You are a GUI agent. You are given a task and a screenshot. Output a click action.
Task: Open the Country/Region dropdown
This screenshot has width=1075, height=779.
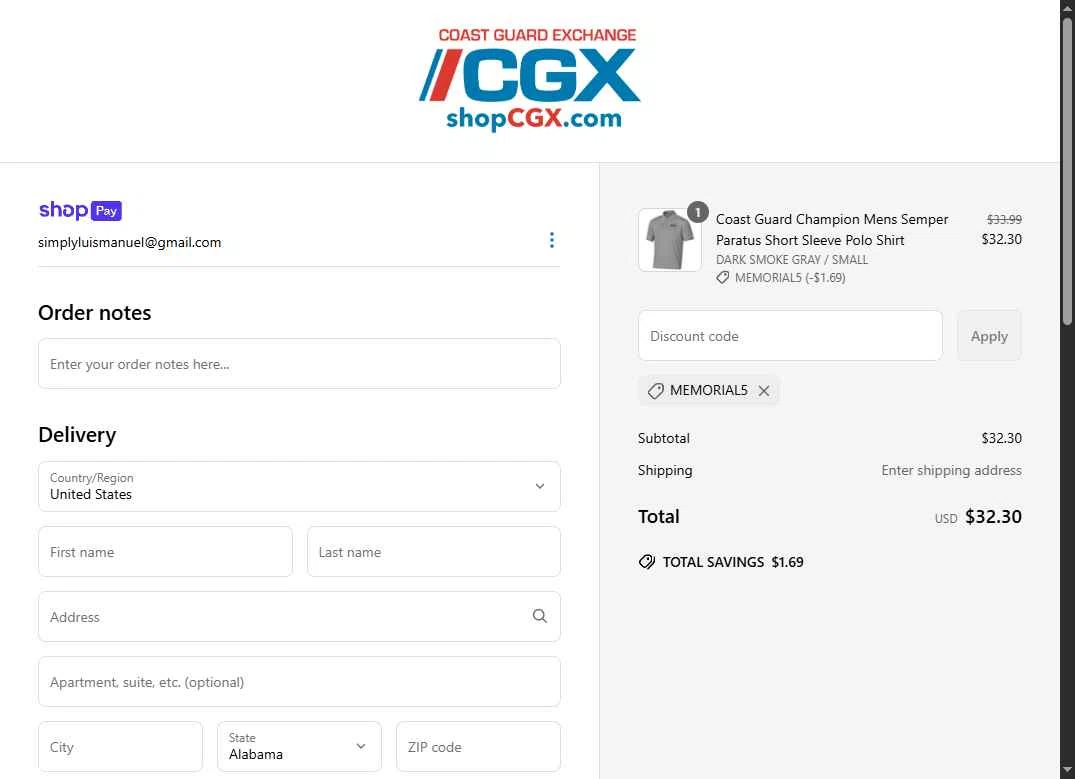point(299,486)
